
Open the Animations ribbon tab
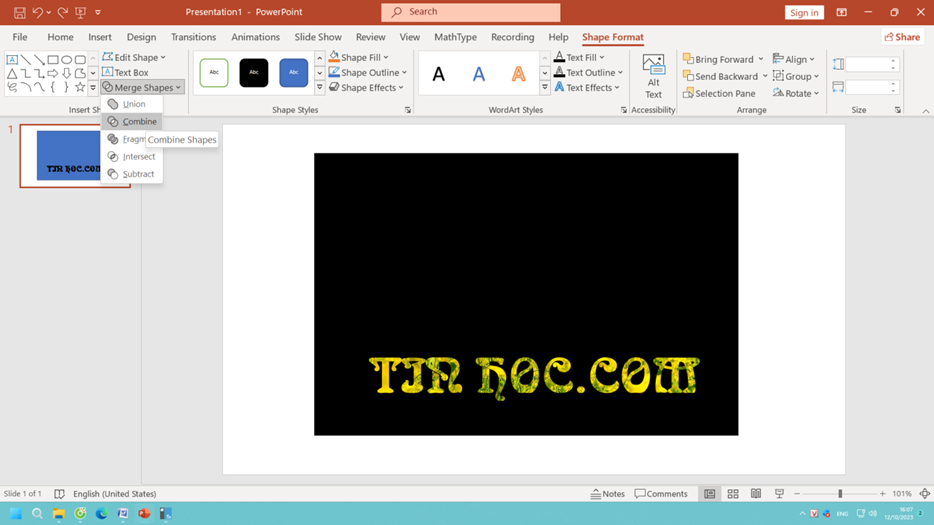[x=255, y=37]
